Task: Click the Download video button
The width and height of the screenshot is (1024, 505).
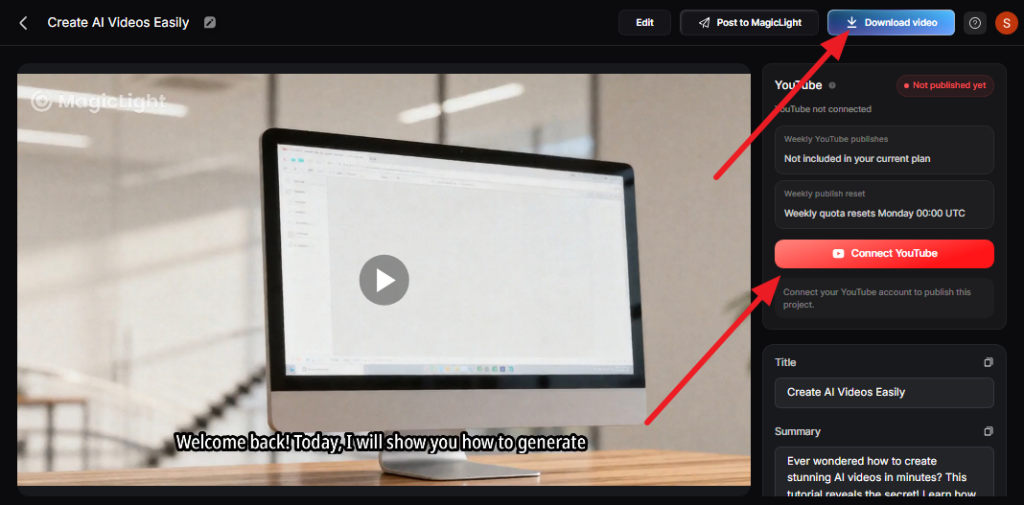Action: click(x=891, y=23)
